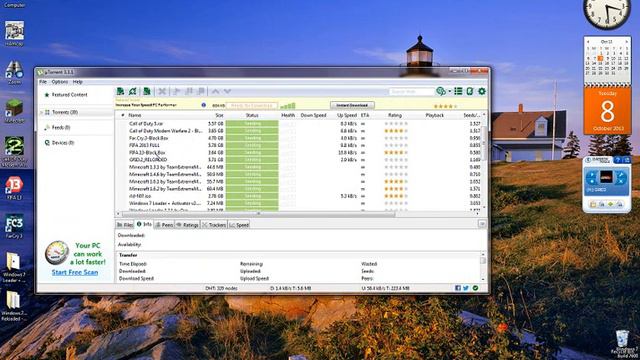Click the Start Free Scan link
Screen dimensions: 640x360
click(75, 272)
